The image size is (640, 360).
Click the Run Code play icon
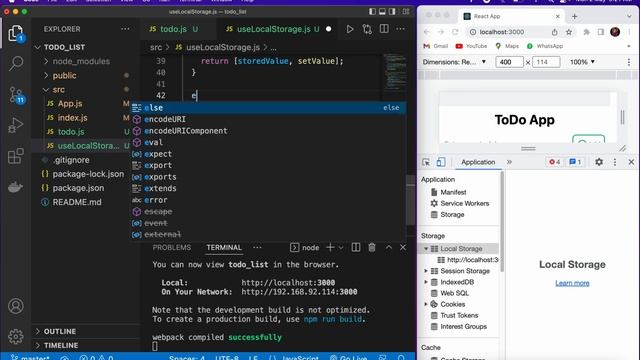coord(350,29)
